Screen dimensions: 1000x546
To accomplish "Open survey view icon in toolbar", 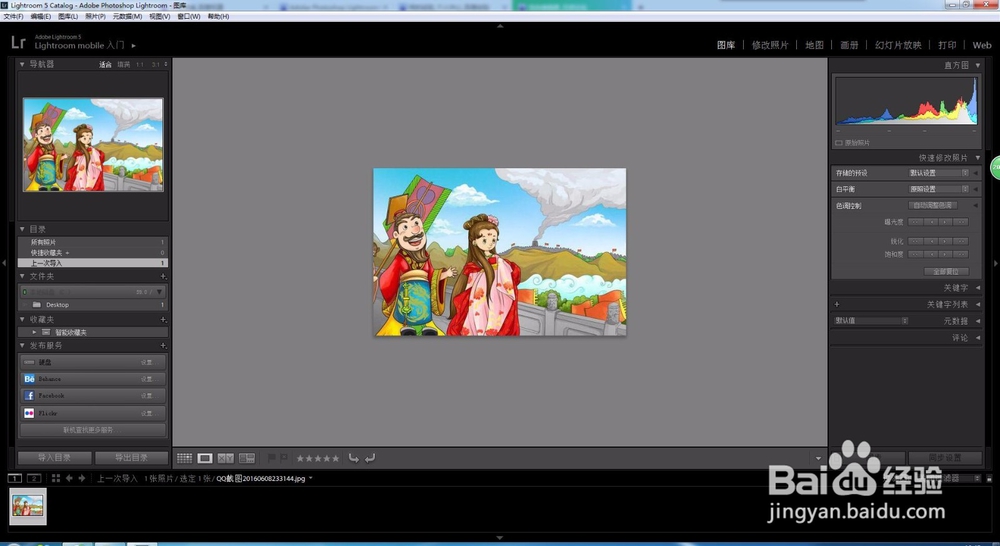I will pos(247,458).
